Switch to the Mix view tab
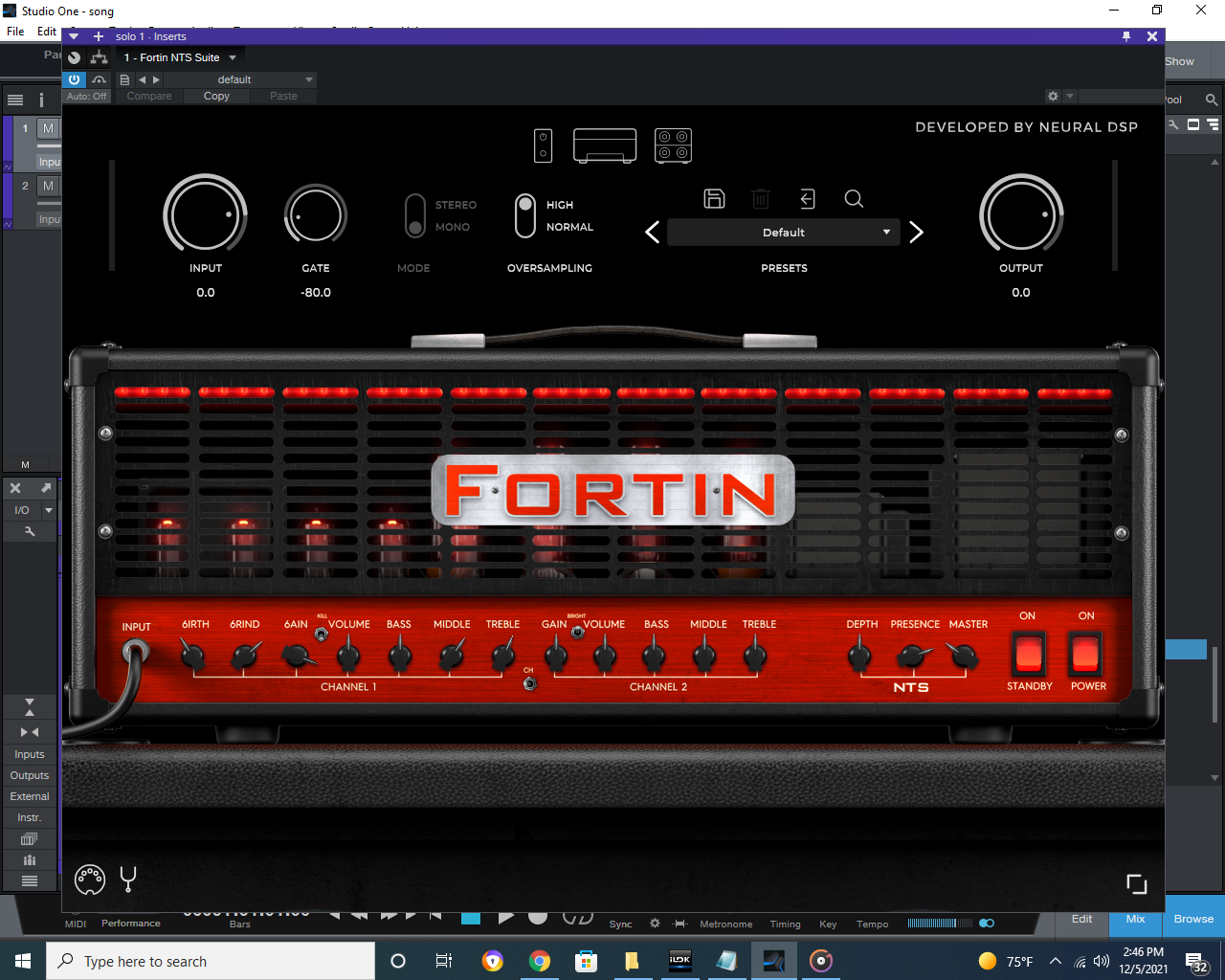 click(x=1136, y=919)
